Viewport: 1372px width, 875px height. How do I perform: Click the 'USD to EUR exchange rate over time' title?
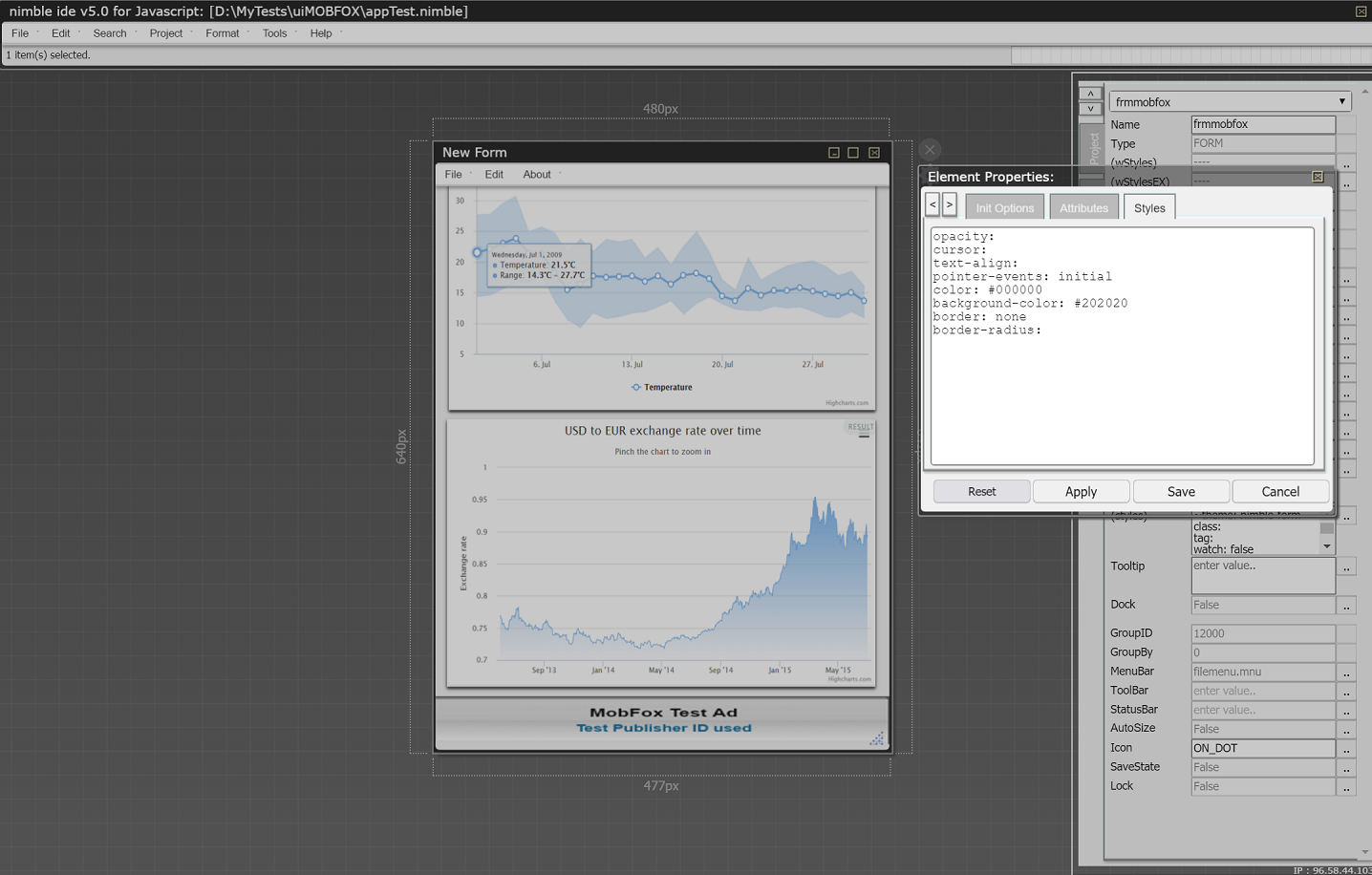tap(663, 431)
